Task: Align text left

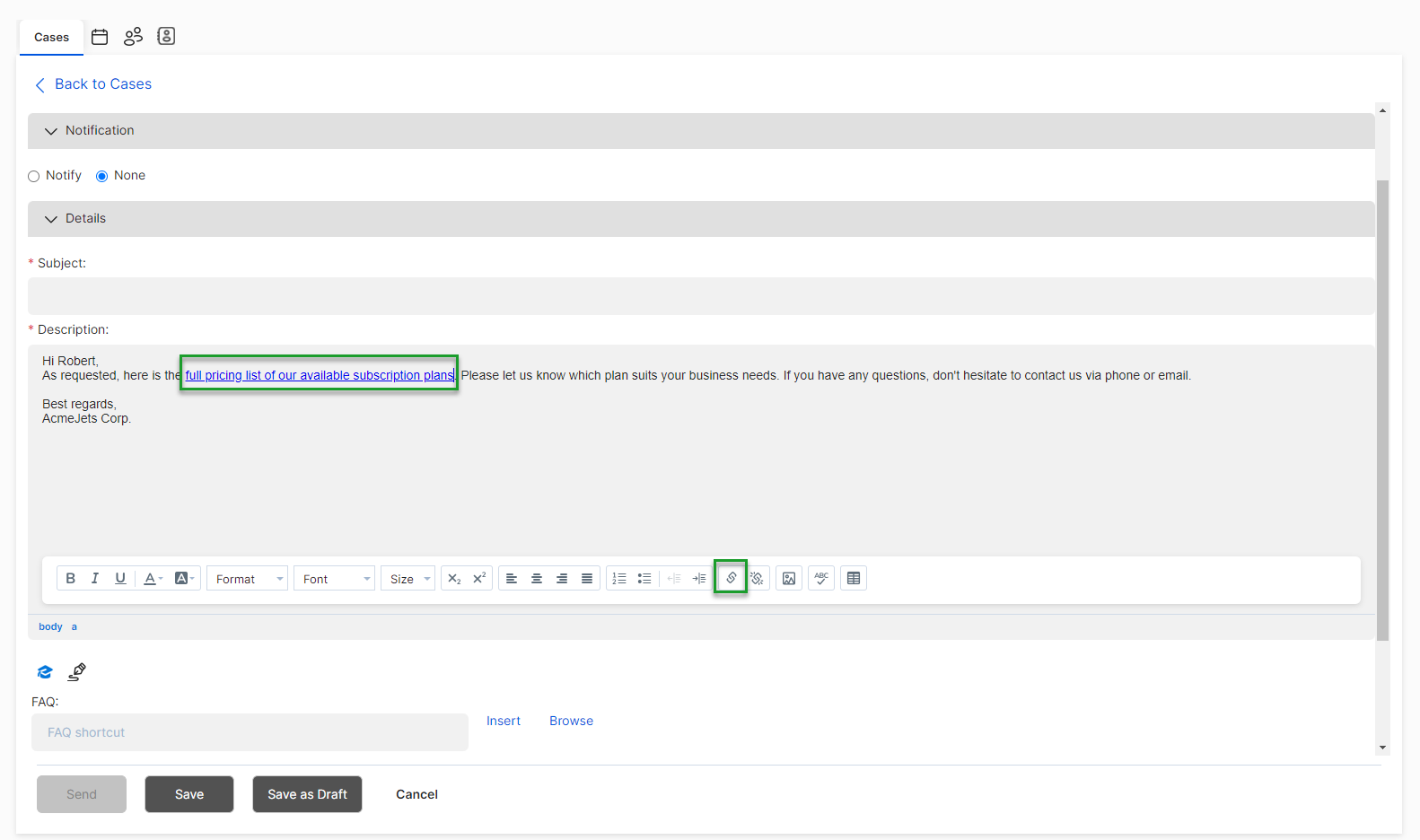Action: point(512,579)
